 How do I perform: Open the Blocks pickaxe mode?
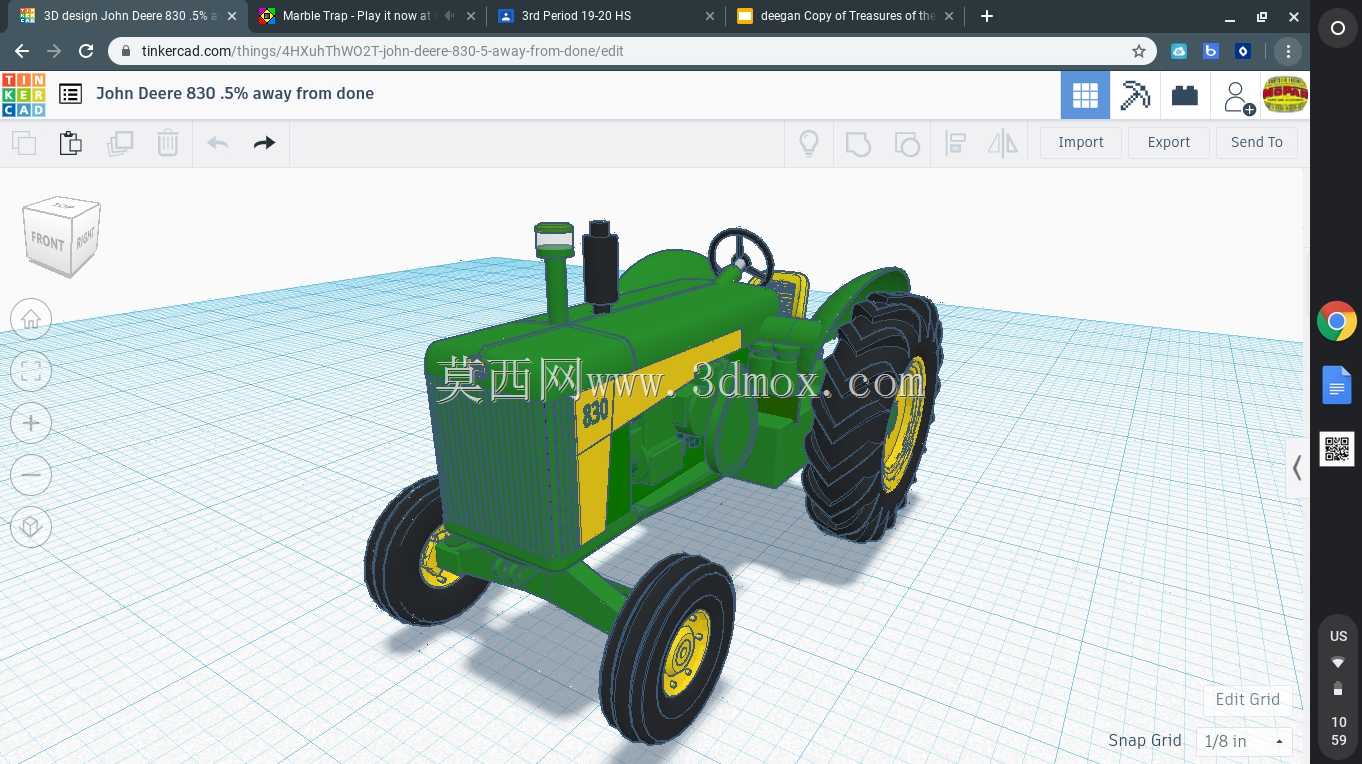1135,95
